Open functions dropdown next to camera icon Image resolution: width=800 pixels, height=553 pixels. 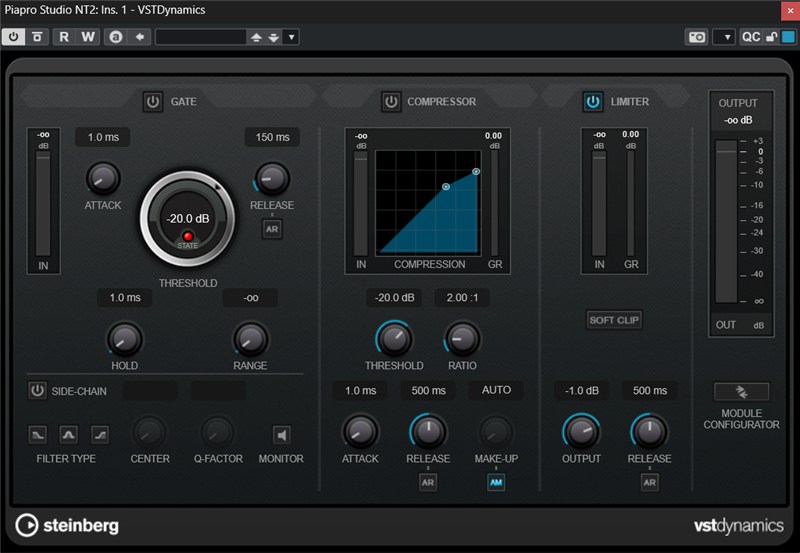coord(724,37)
